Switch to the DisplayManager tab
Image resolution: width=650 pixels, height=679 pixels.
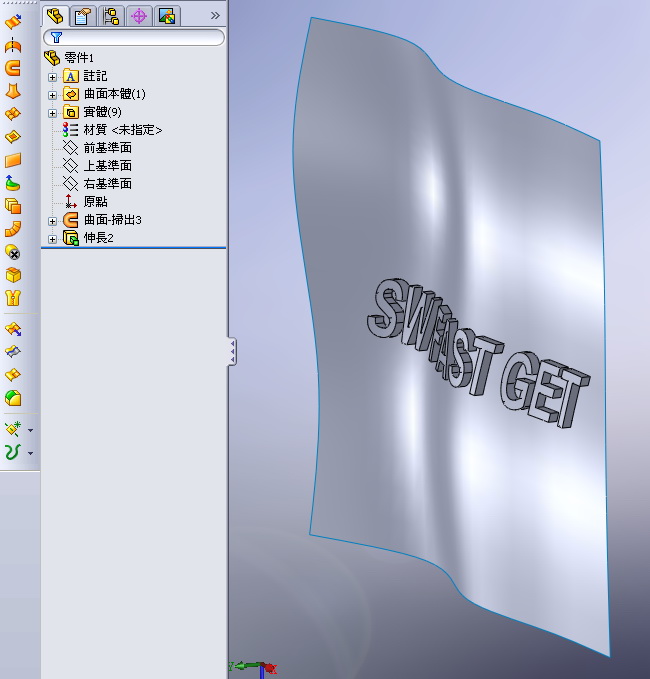click(x=167, y=16)
